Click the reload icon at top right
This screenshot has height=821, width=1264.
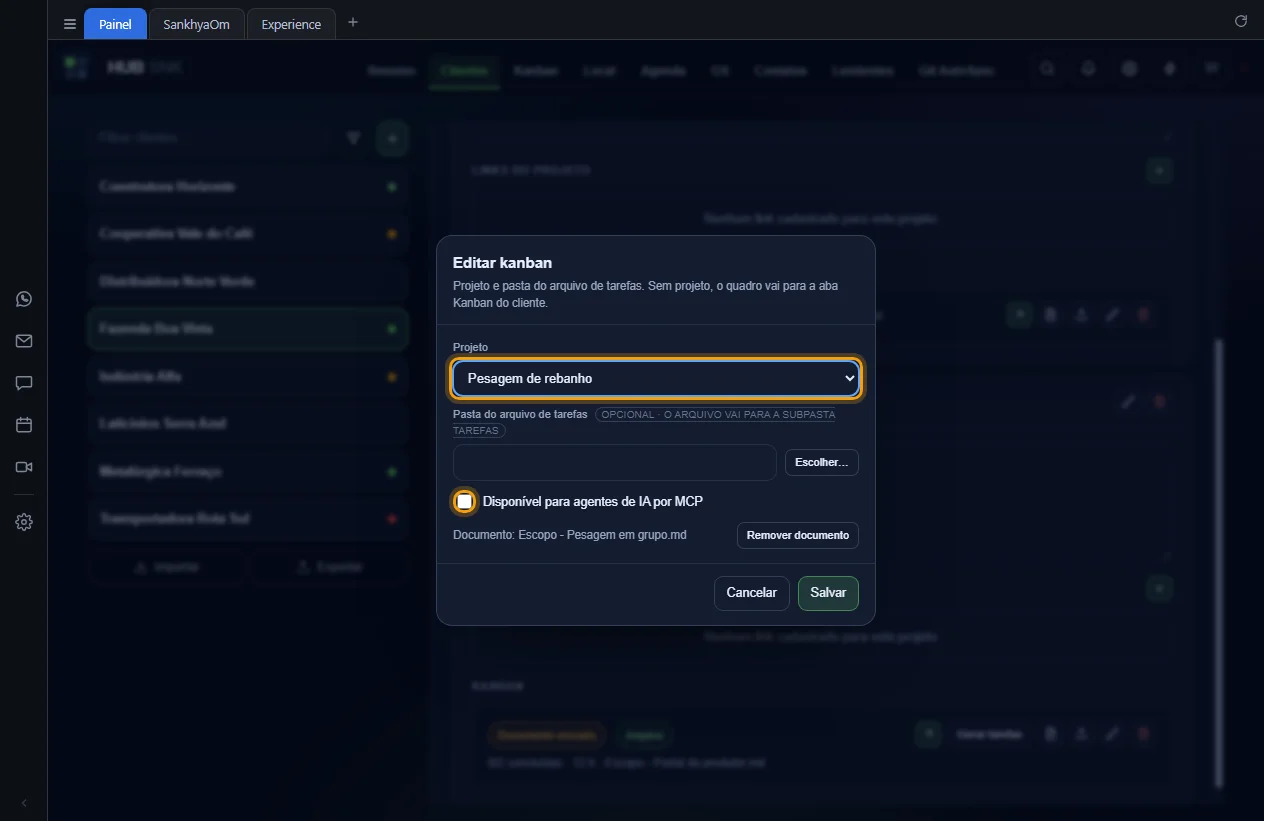point(1241,21)
